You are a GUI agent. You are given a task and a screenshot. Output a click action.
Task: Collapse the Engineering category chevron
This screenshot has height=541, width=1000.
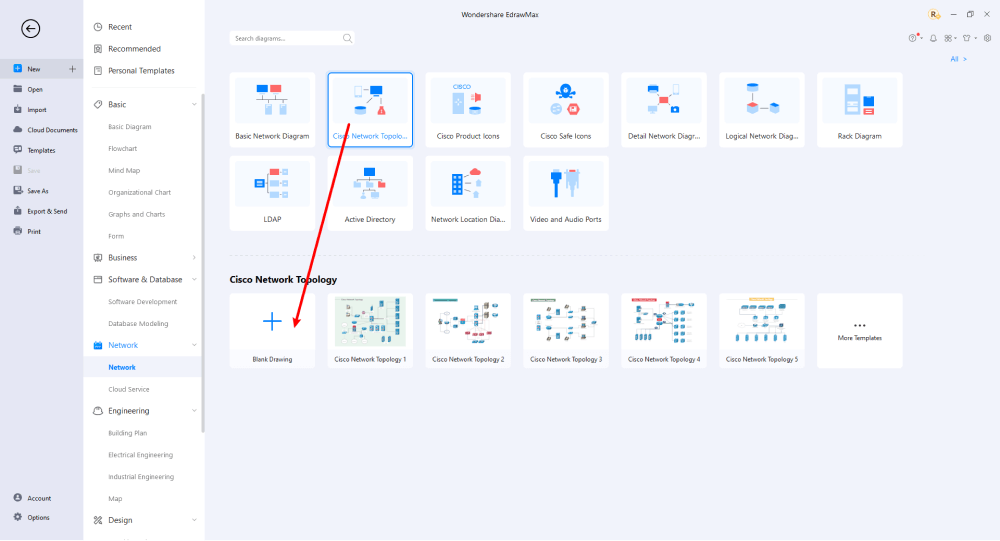(194, 411)
